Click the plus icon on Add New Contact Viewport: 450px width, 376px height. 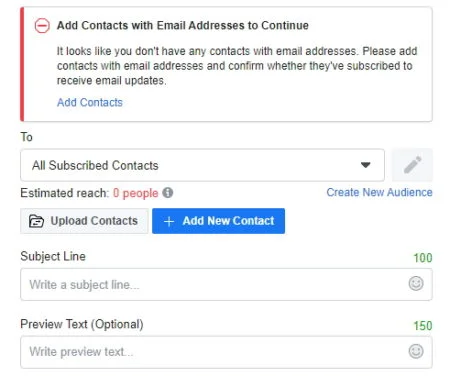(169, 221)
